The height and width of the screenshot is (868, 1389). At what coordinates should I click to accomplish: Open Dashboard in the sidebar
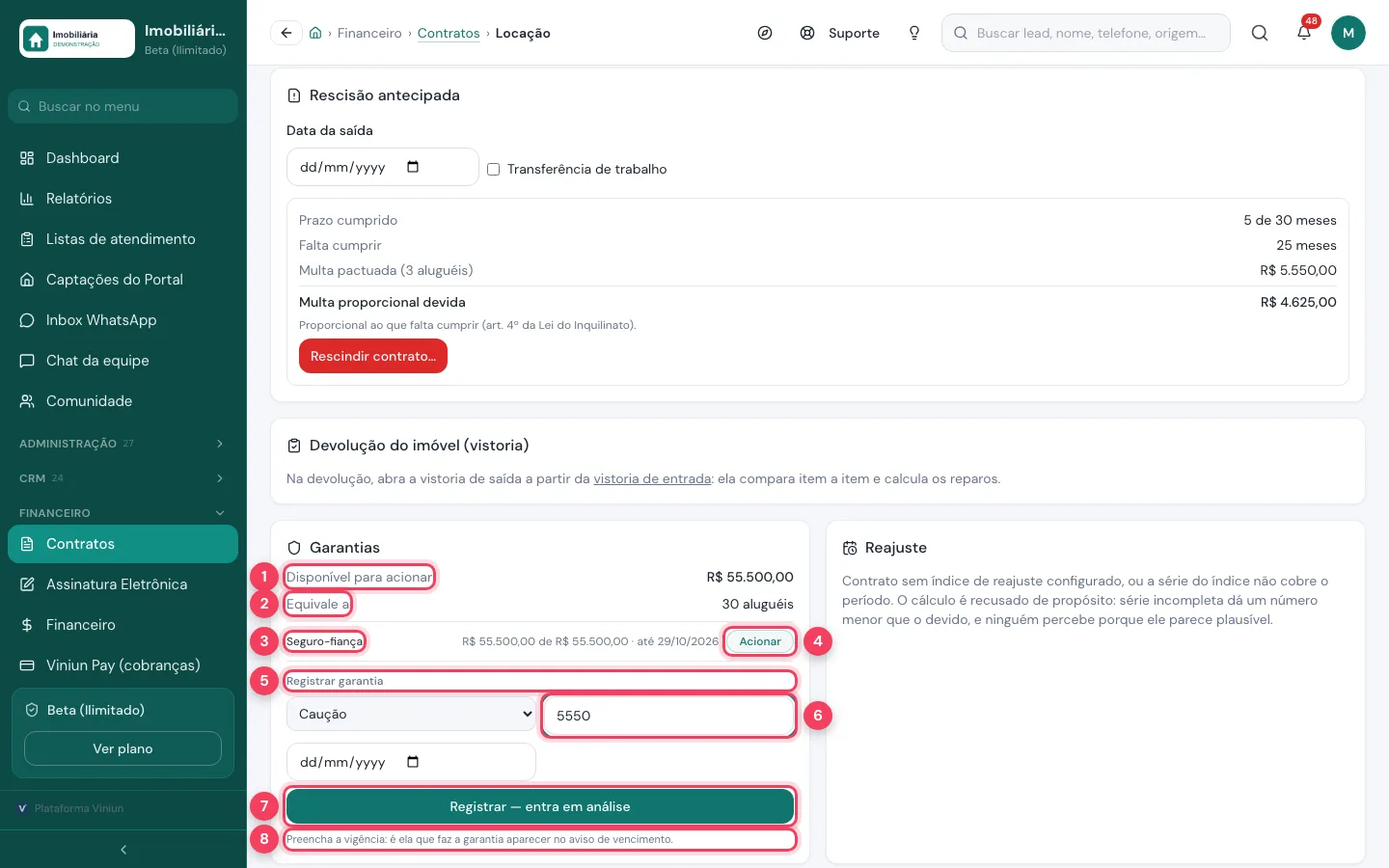[123, 158]
